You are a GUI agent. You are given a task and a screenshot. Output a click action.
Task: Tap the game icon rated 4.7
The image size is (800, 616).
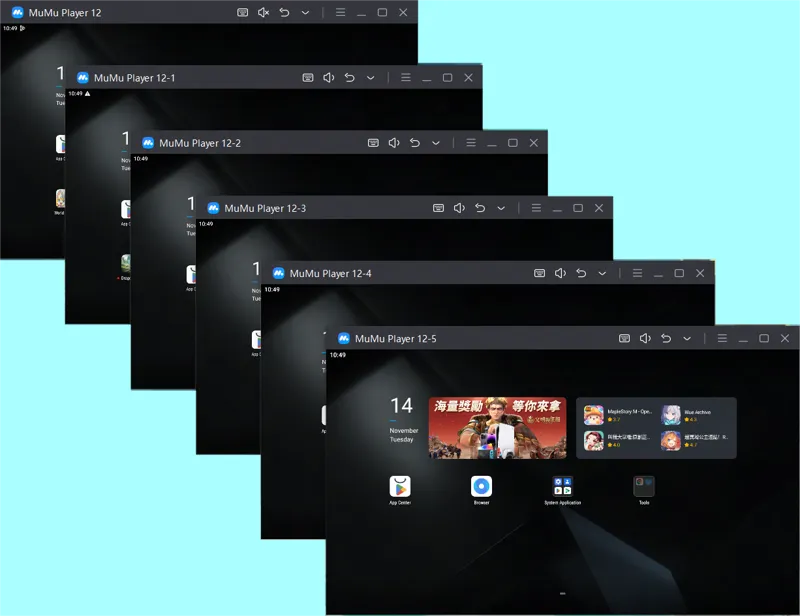coord(671,441)
